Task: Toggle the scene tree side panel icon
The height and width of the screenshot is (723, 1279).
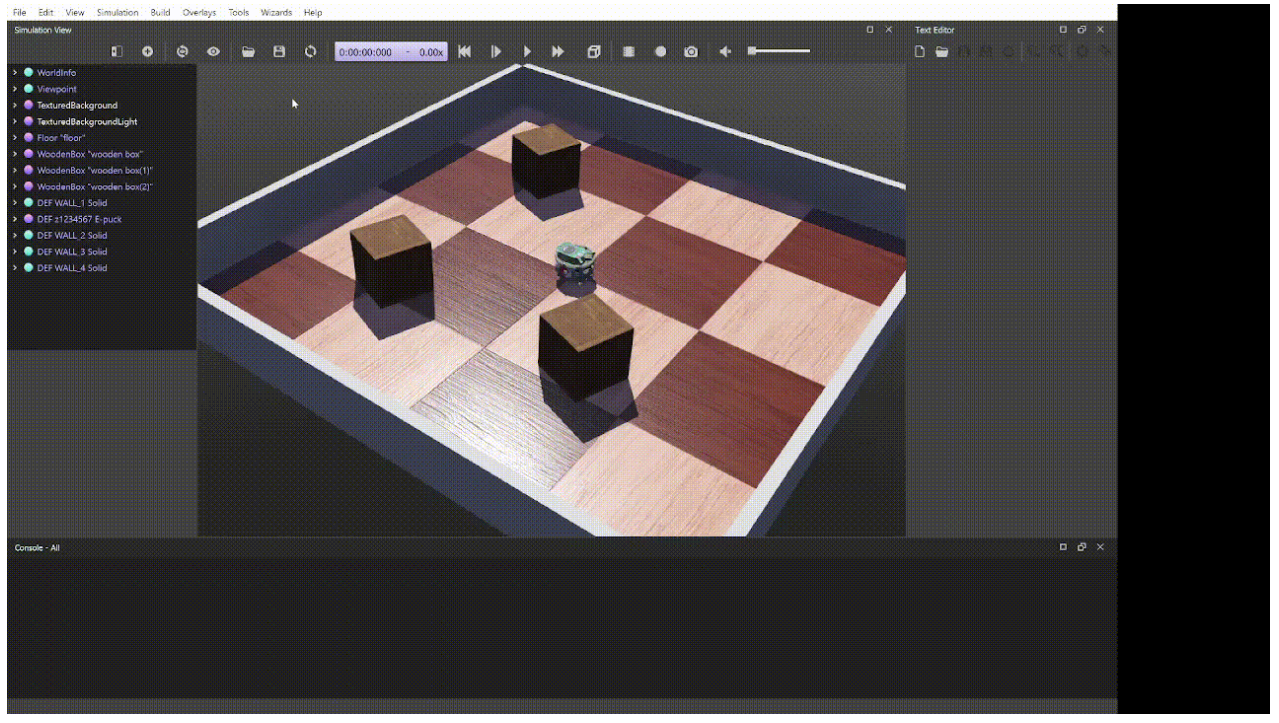Action: tap(116, 52)
